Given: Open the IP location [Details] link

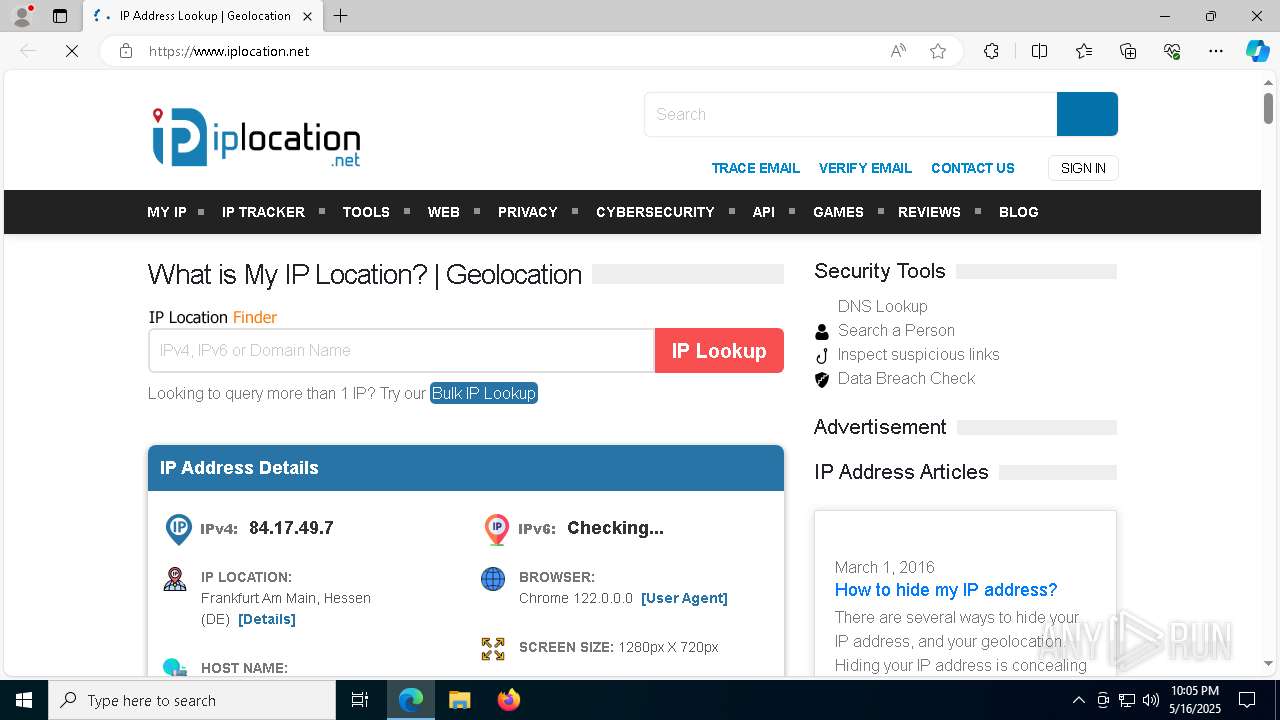Looking at the screenshot, I should click(267, 619).
